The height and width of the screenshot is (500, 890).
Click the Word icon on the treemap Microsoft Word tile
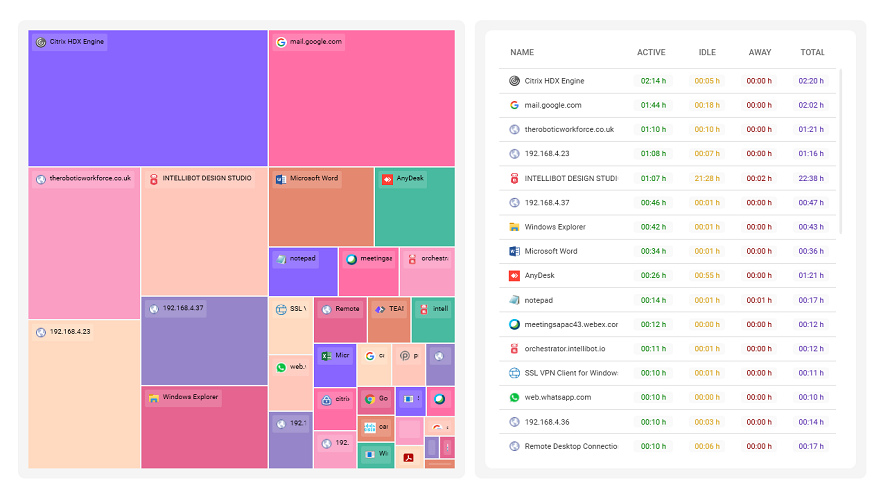(x=281, y=179)
